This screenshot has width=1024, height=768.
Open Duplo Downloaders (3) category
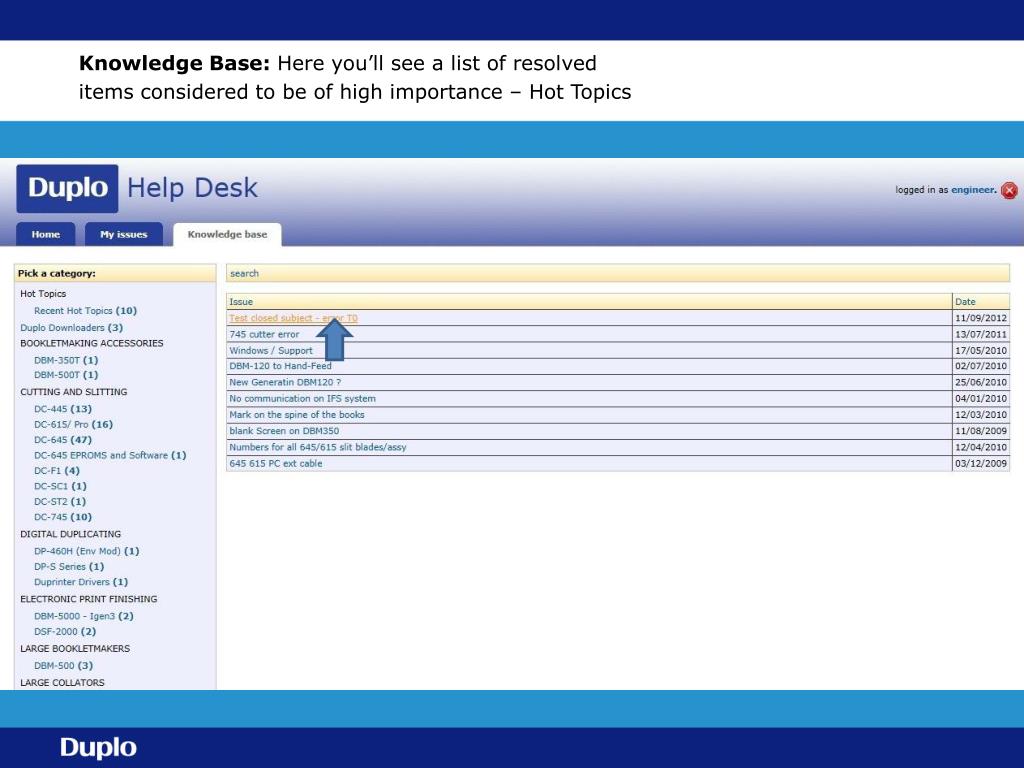(x=71, y=328)
